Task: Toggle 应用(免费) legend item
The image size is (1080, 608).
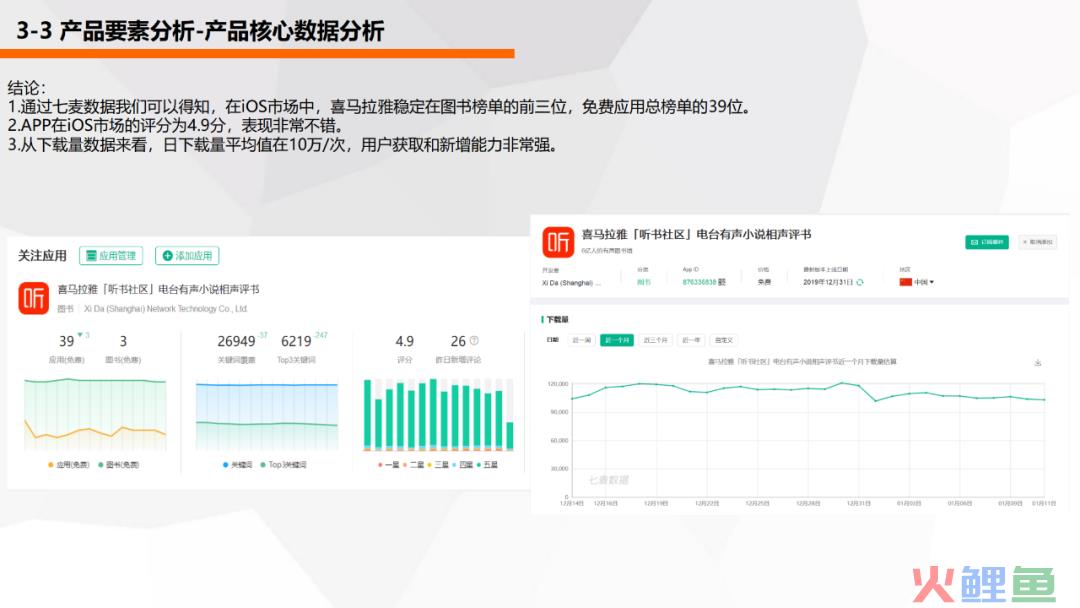Action: tap(69, 465)
